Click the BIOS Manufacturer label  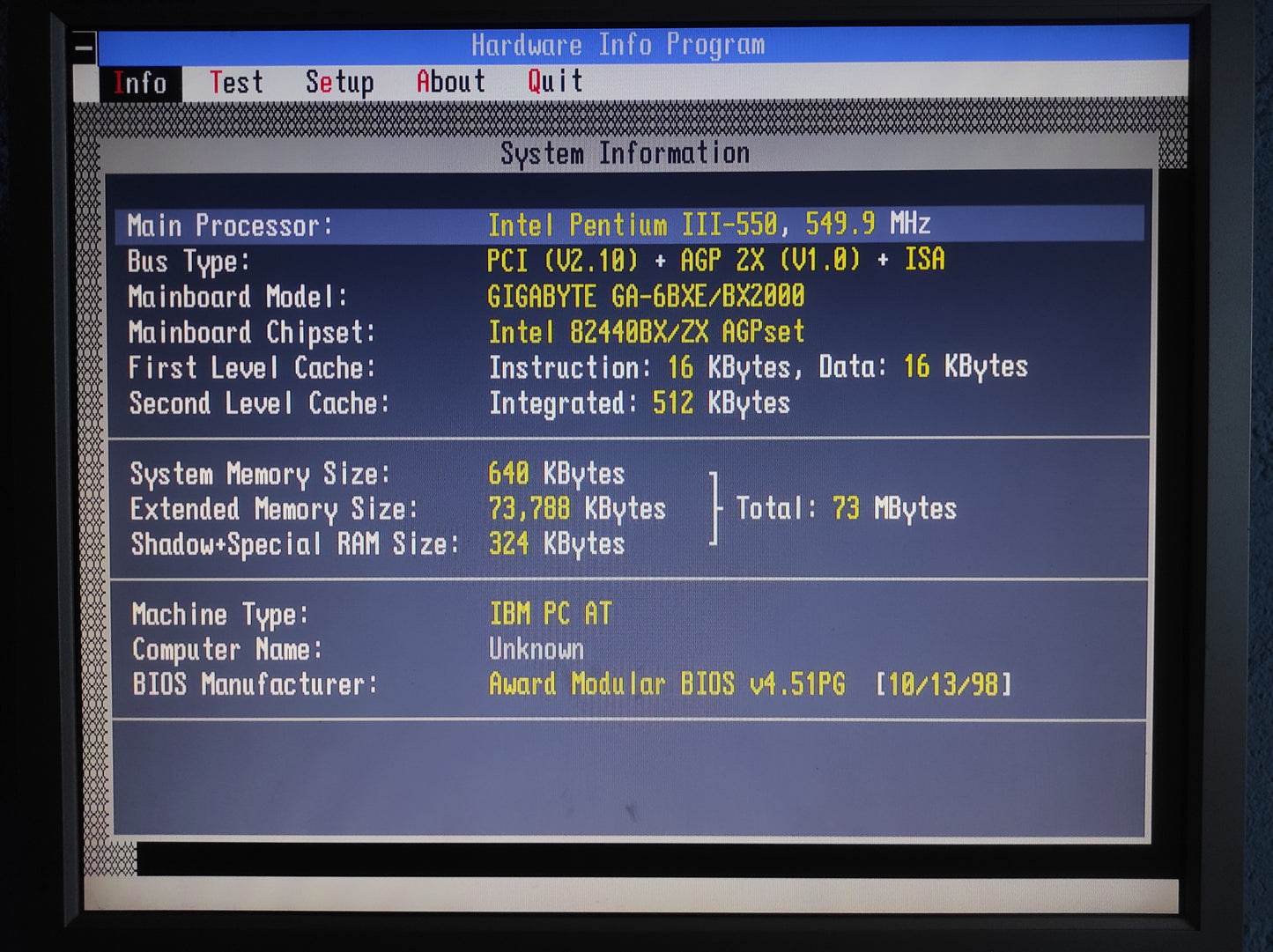tap(255, 684)
